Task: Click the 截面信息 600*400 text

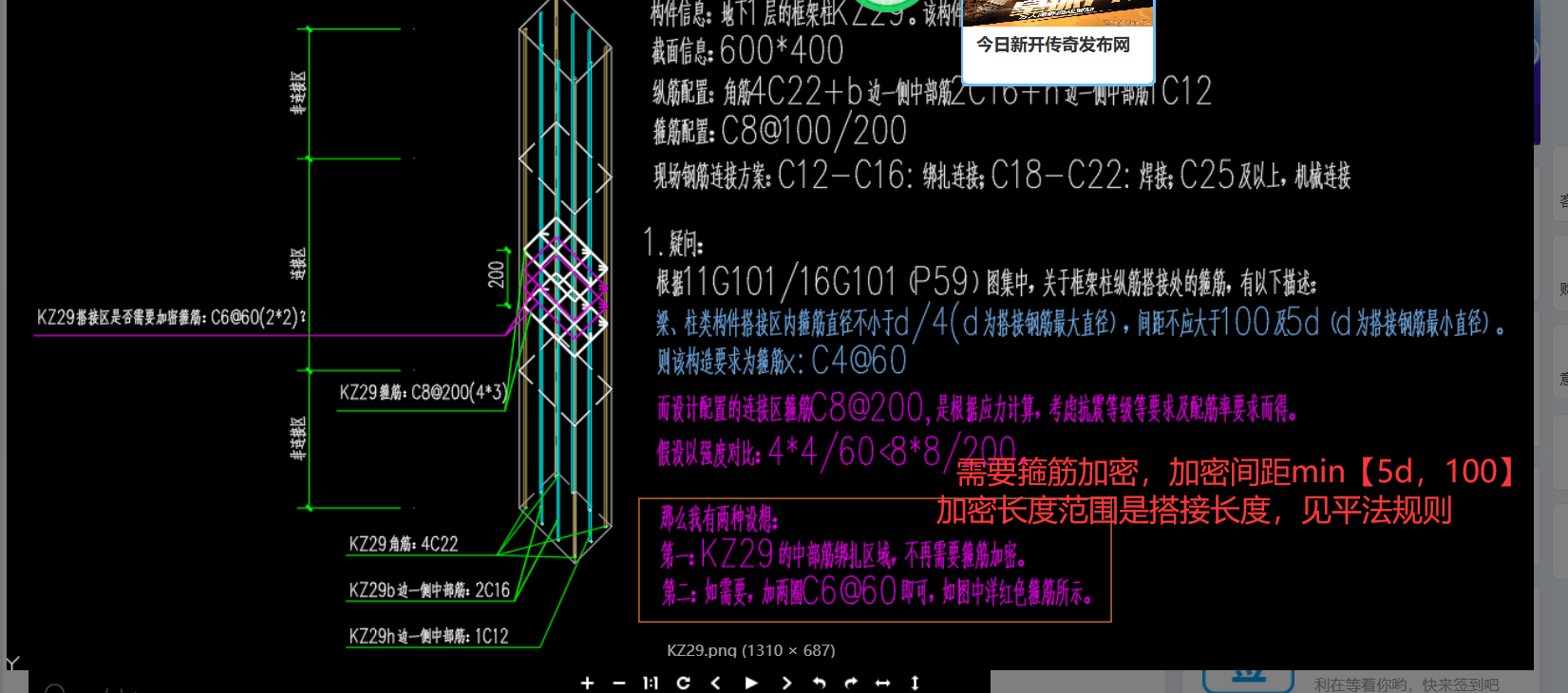Action: [747, 50]
